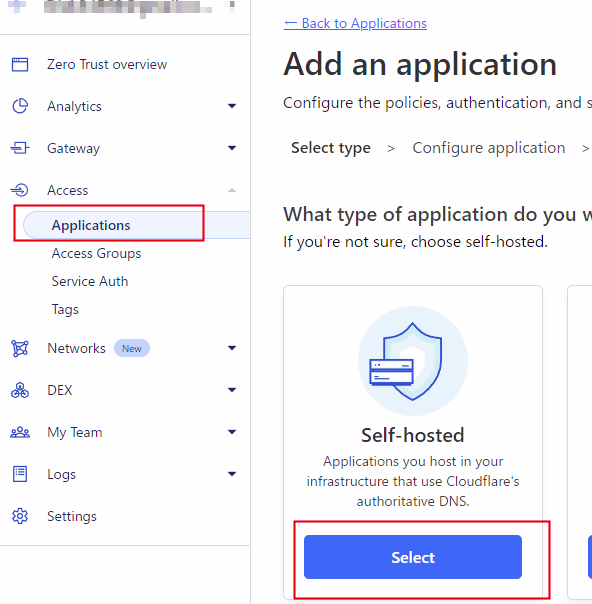The height and width of the screenshot is (604, 592).
Task: Expand the Logs menu arrow
Action: coord(232,474)
